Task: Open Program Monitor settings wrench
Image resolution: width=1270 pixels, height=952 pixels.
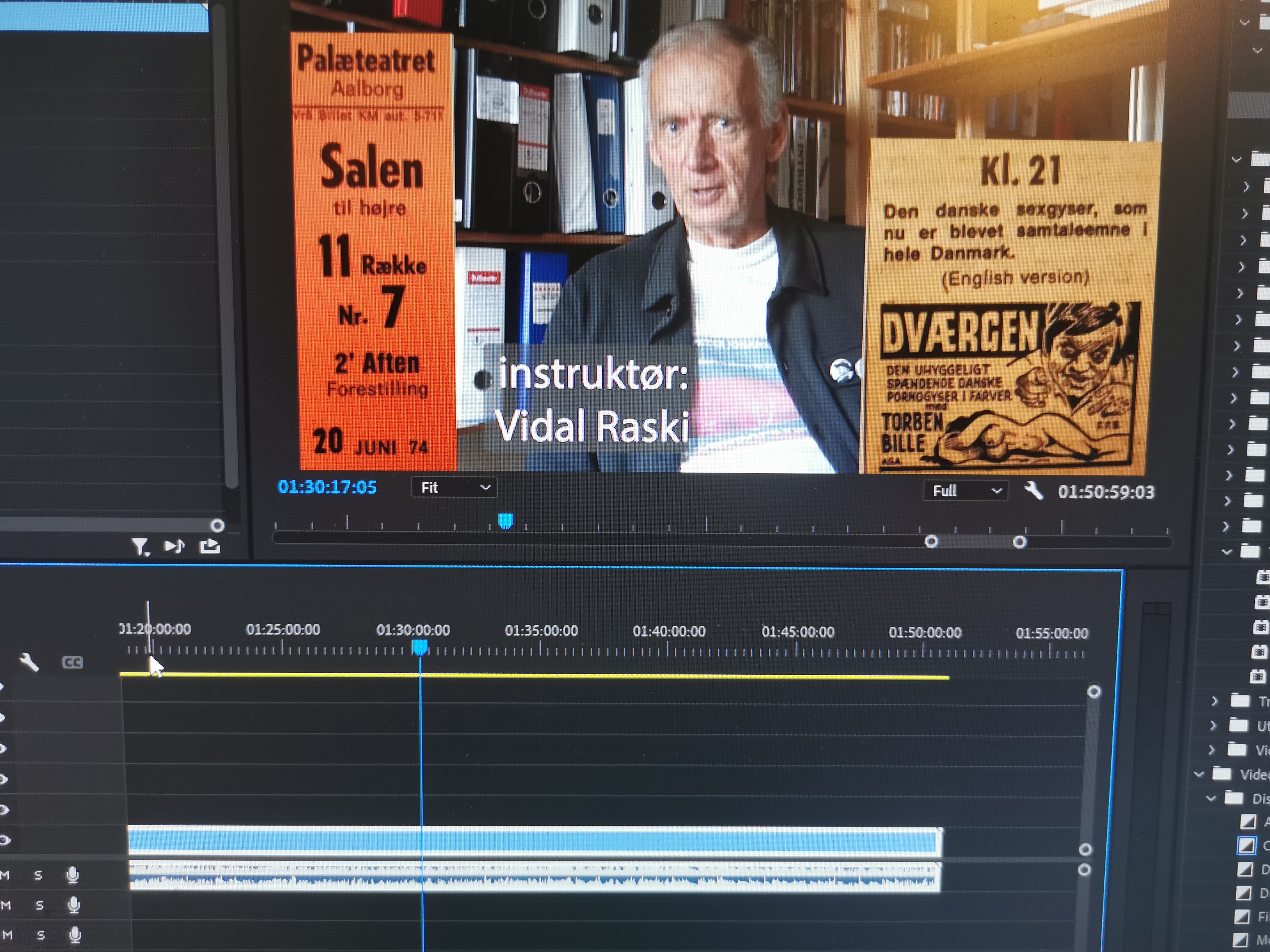Action: pyautogui.click(x=1033, y=491)
